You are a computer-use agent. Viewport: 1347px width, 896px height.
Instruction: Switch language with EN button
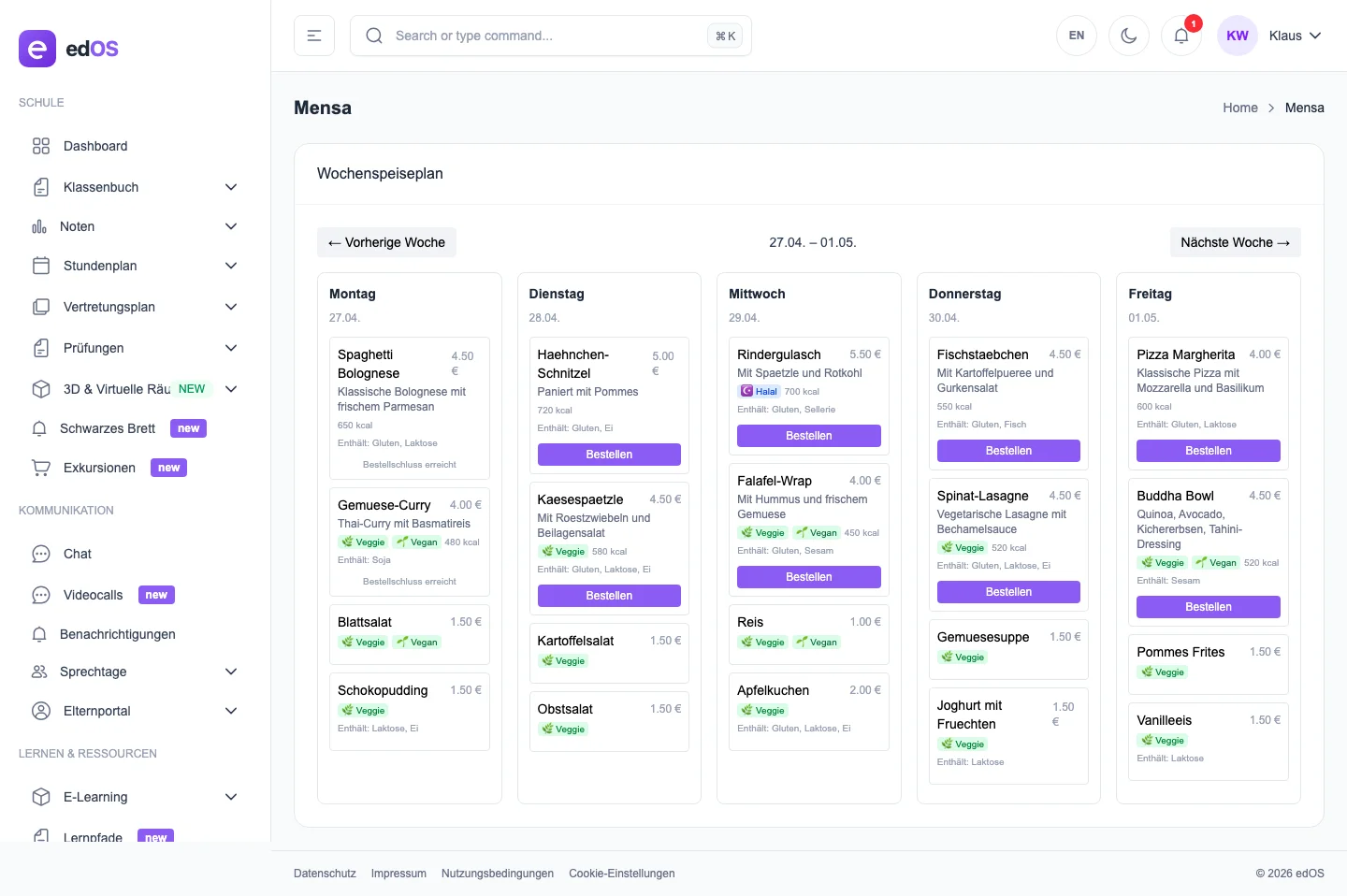[1077, 36]
